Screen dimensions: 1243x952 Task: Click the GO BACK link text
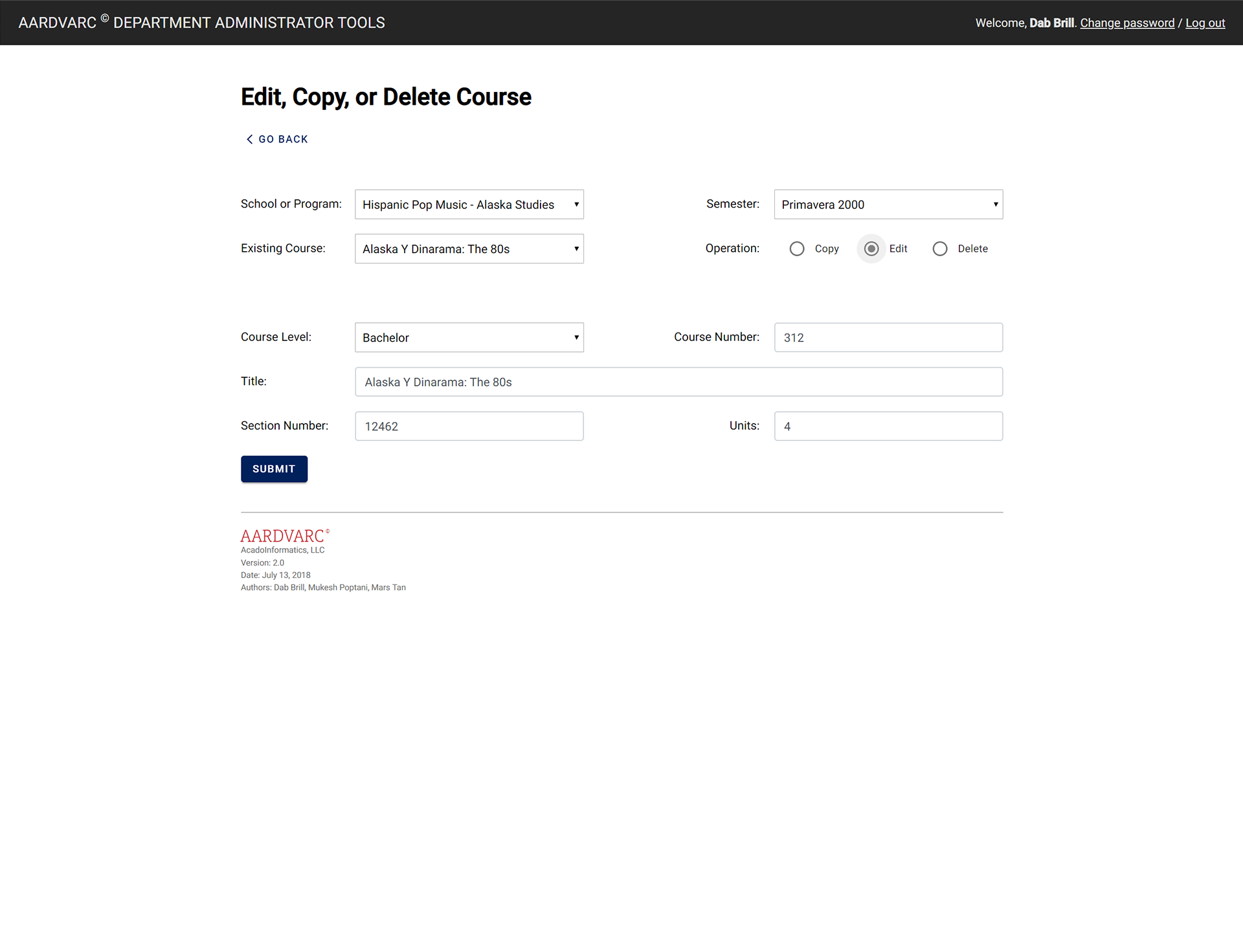click(283, 139)
